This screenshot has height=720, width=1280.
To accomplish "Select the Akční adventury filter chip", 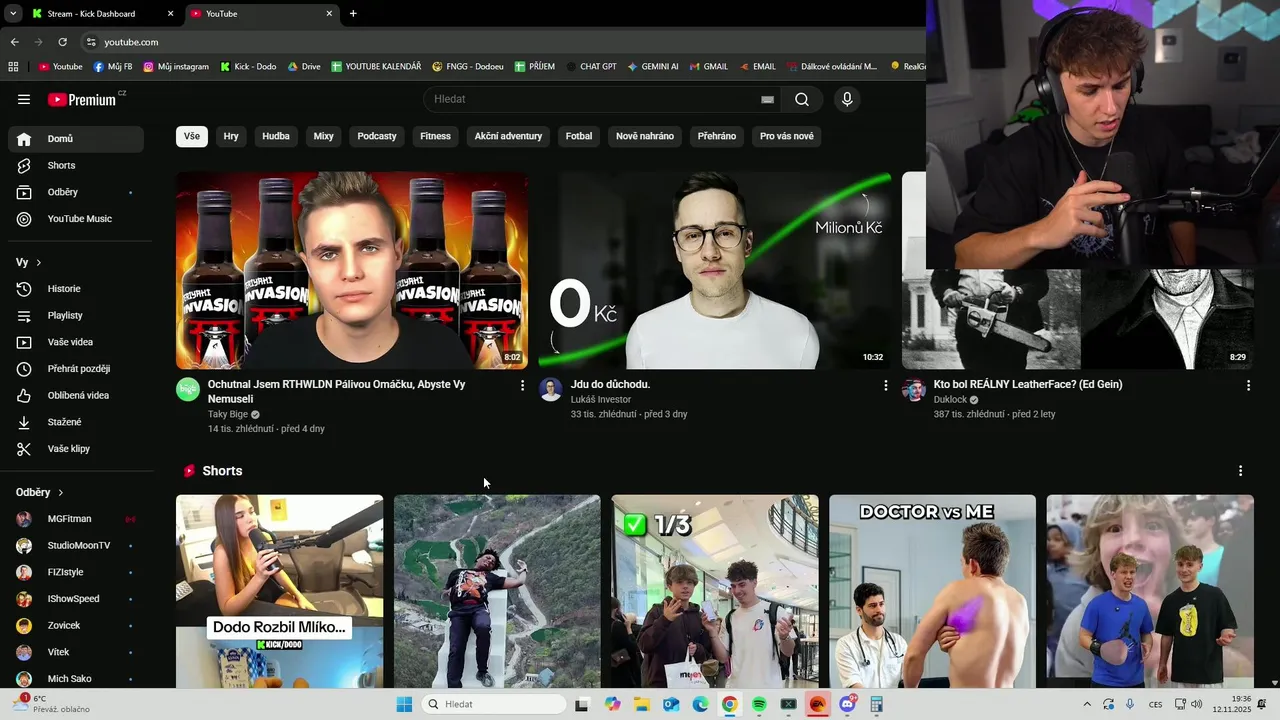I will point(508,136).
